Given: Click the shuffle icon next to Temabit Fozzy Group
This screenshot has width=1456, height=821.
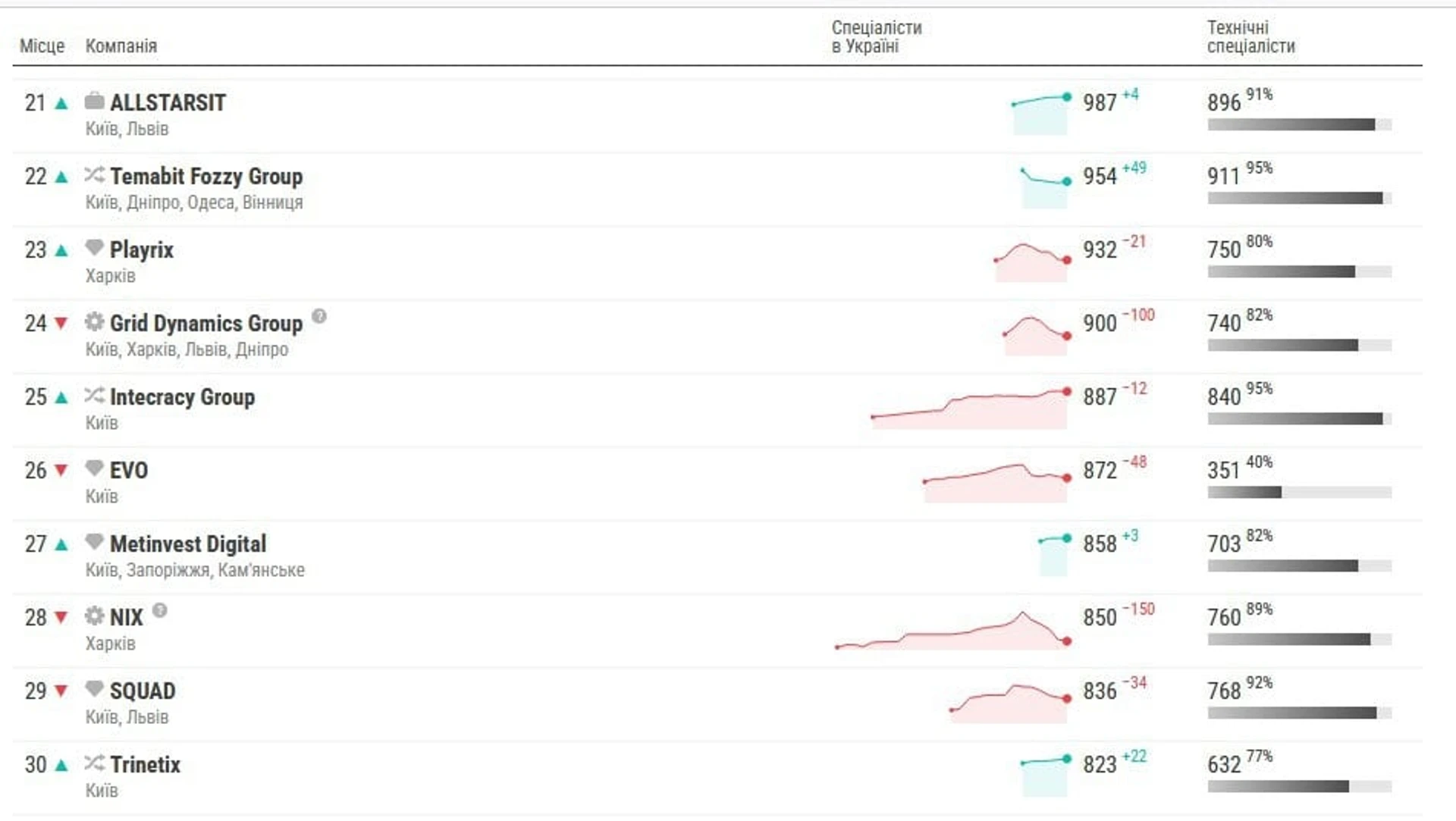Looking at the screenshot, I should pos(94,174).
